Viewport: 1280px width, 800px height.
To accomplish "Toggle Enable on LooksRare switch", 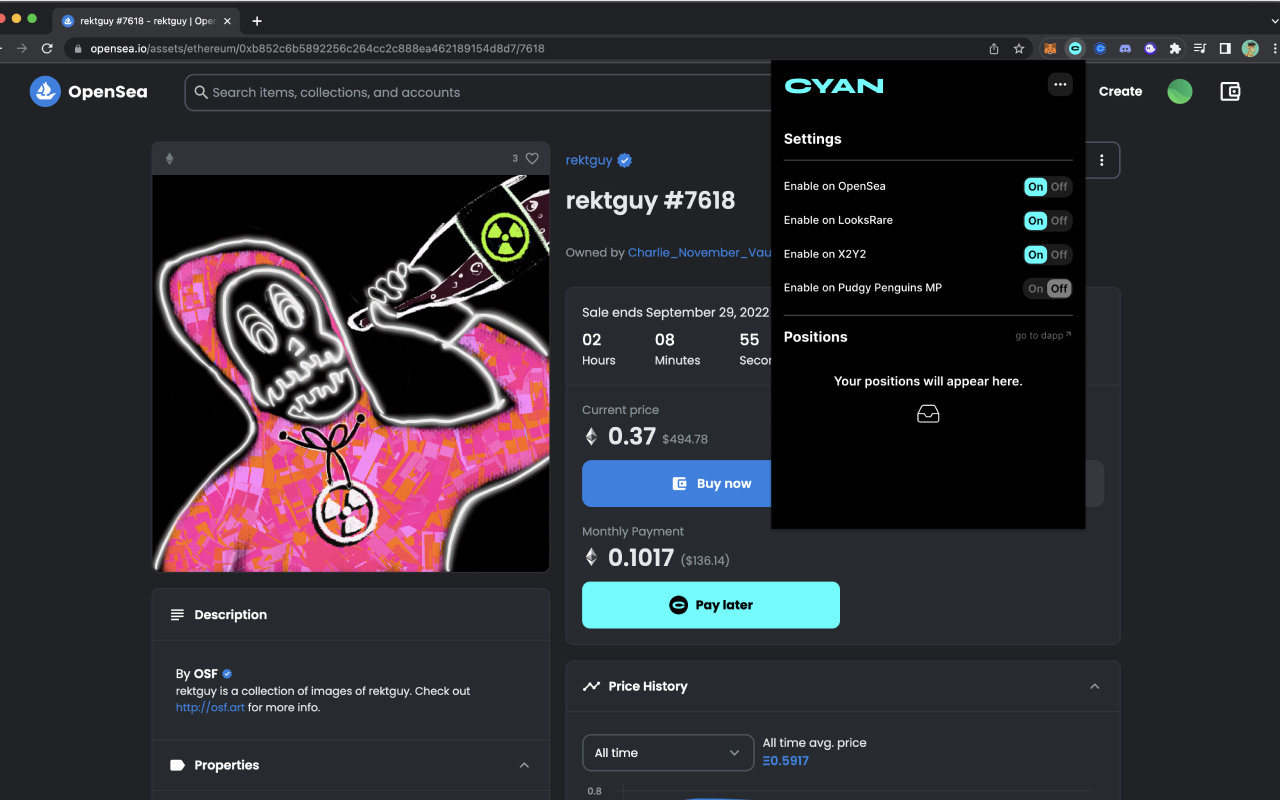I will point(1047,220).
